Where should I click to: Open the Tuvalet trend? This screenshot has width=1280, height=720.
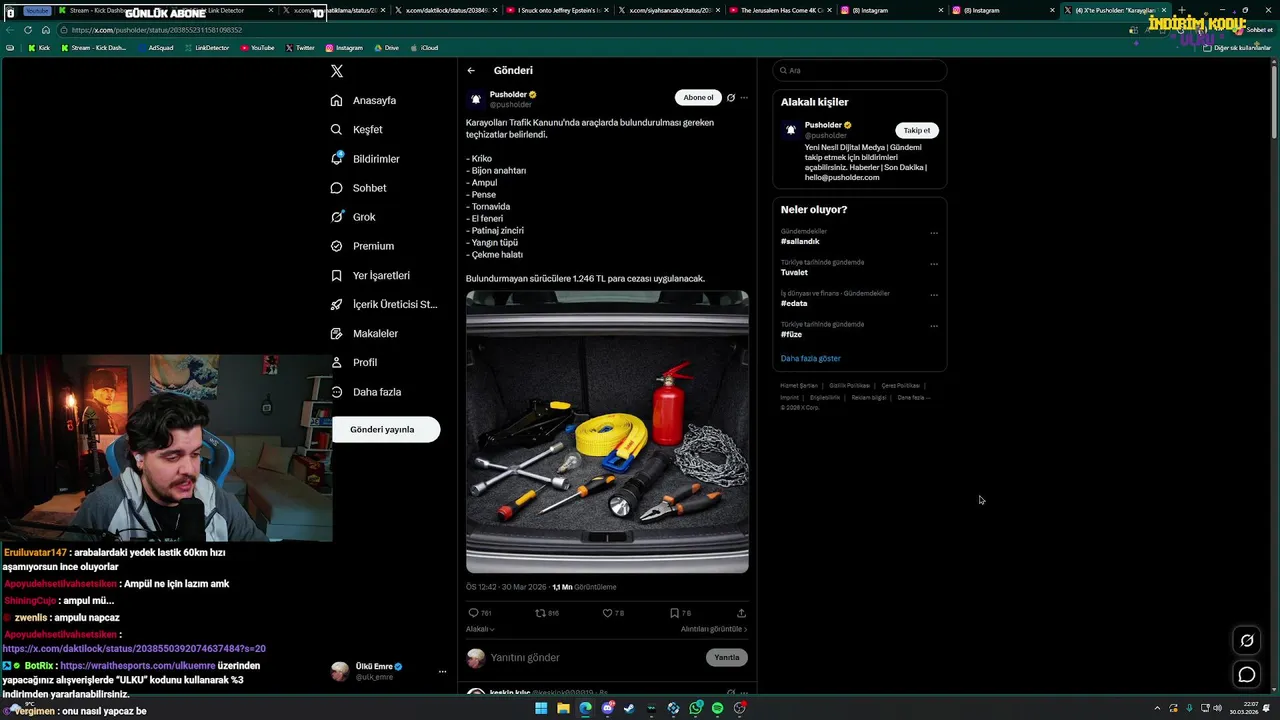[x=794, y=272]
